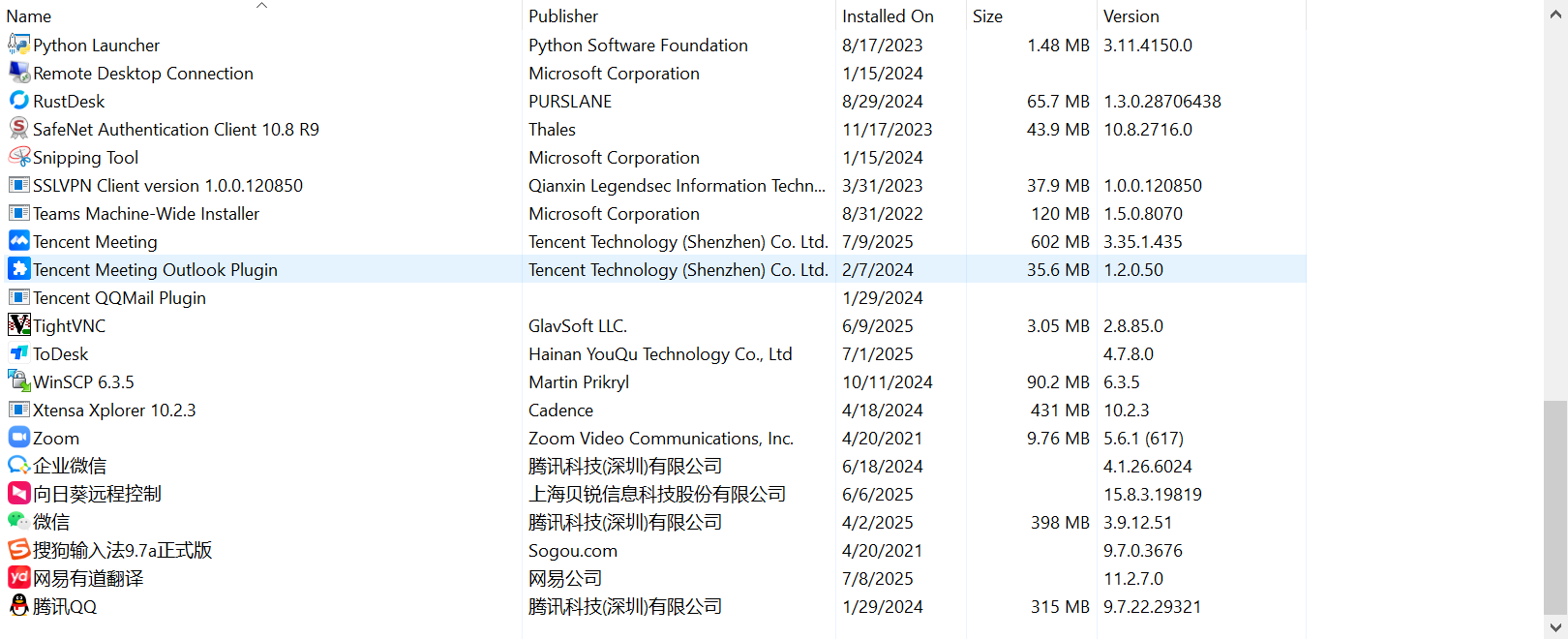Click the scrollbar up arrow
Screen dimensions: 1568x639
[x=1555, y=14]
